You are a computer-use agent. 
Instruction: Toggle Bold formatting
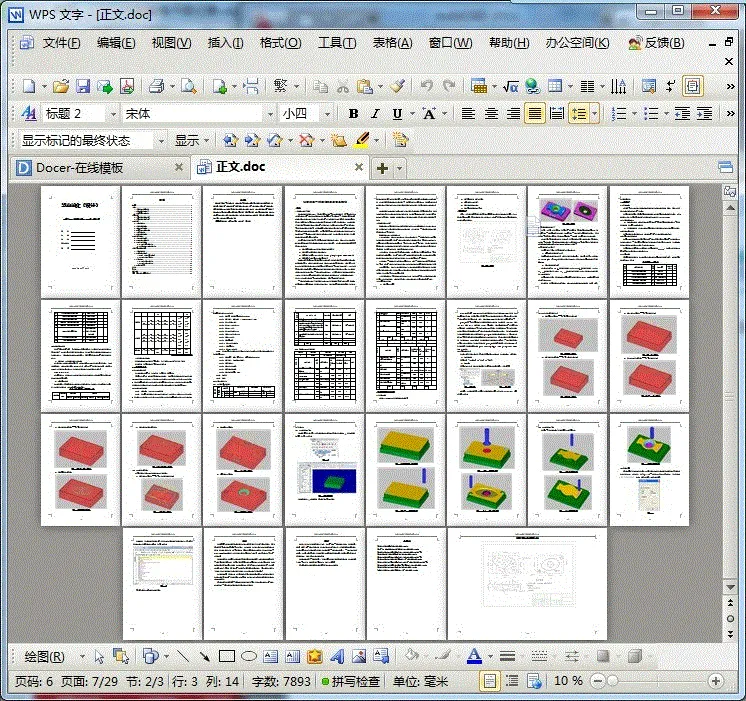(x=353, y=114)
